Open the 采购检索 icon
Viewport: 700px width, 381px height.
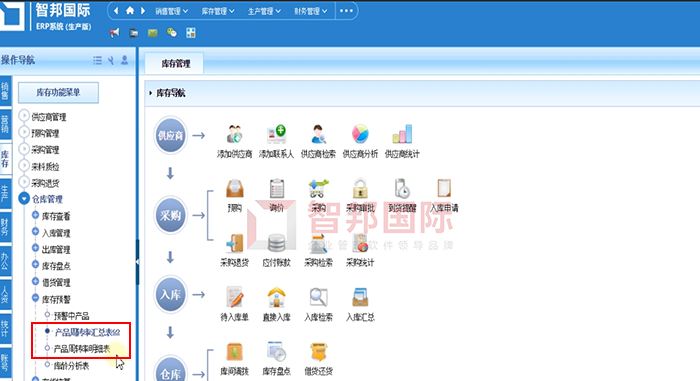tap(318, 243)
